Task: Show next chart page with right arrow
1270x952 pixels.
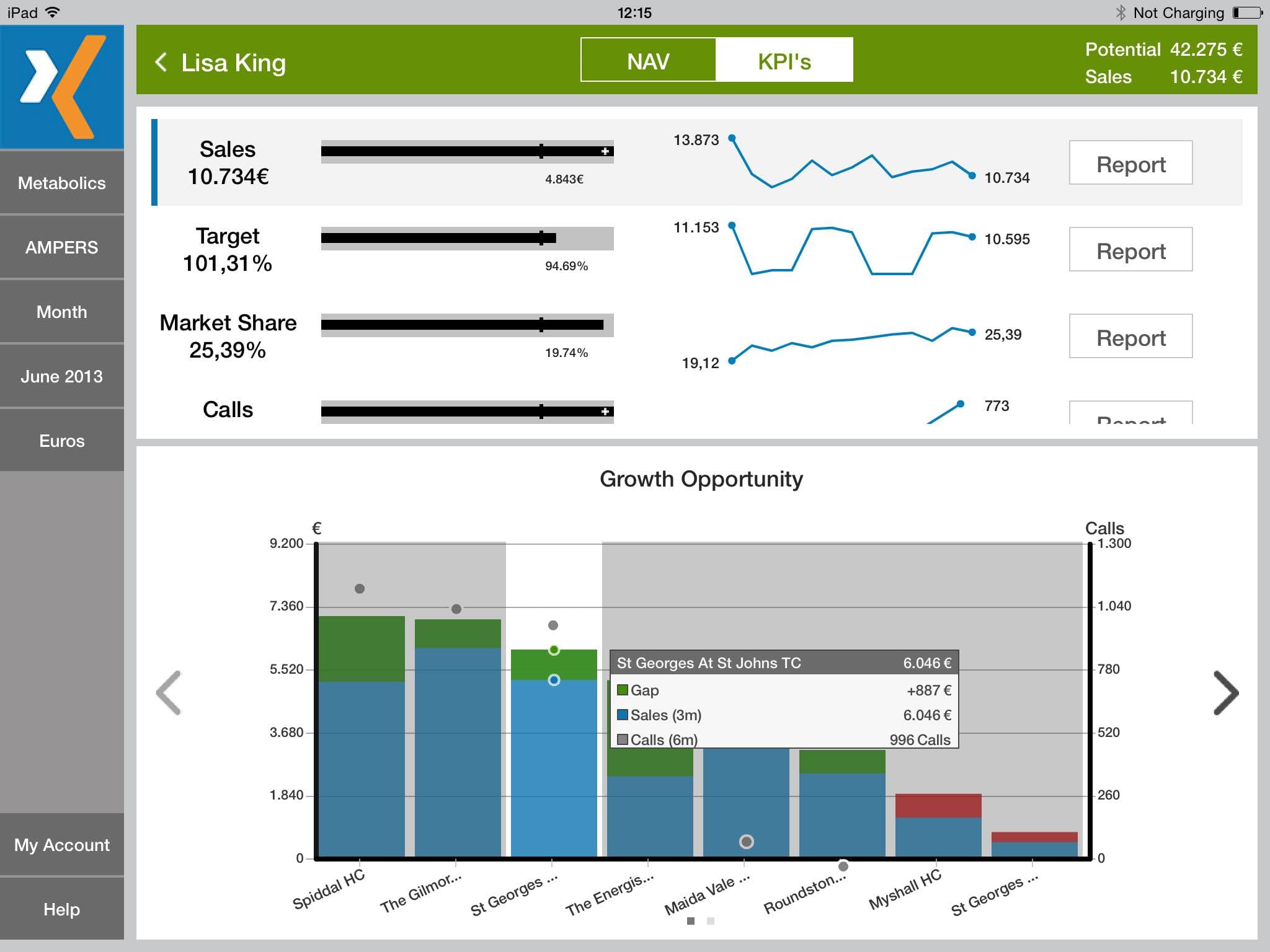Action: tap(1225, 693)
